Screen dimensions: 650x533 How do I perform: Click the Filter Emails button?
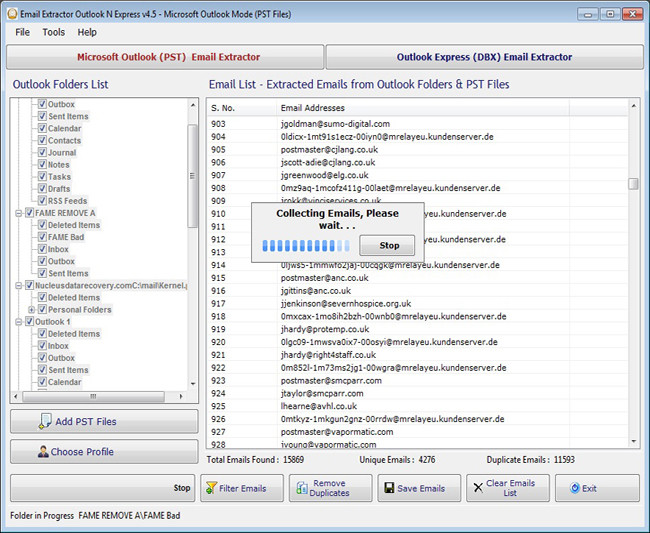click(x=242, y=488)
